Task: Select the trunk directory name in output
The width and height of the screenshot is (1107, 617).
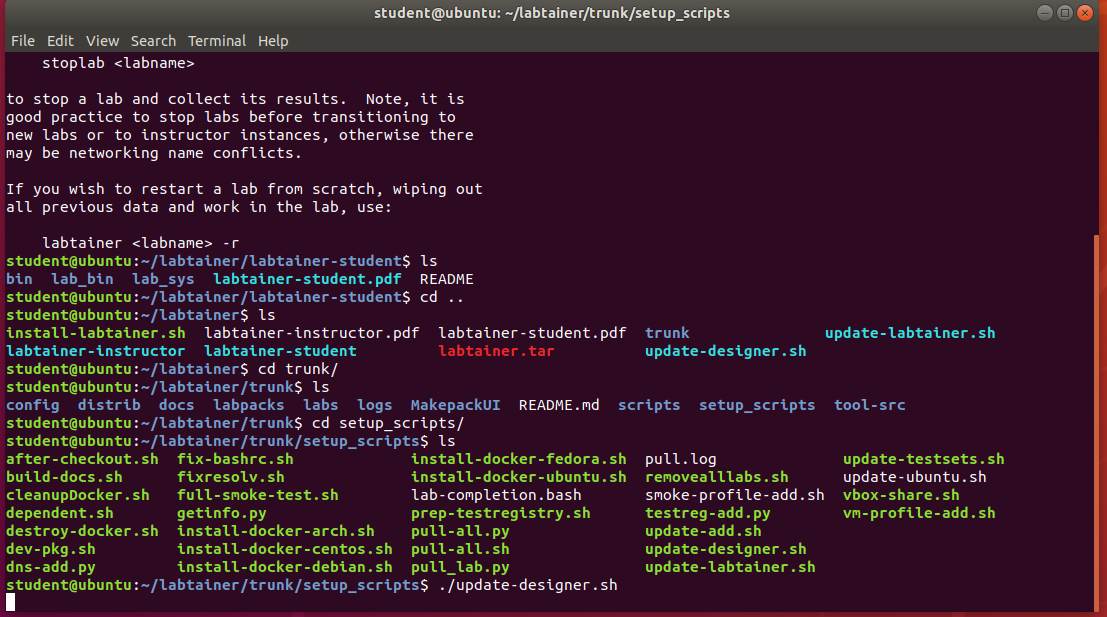Action: tap(666, 332)
